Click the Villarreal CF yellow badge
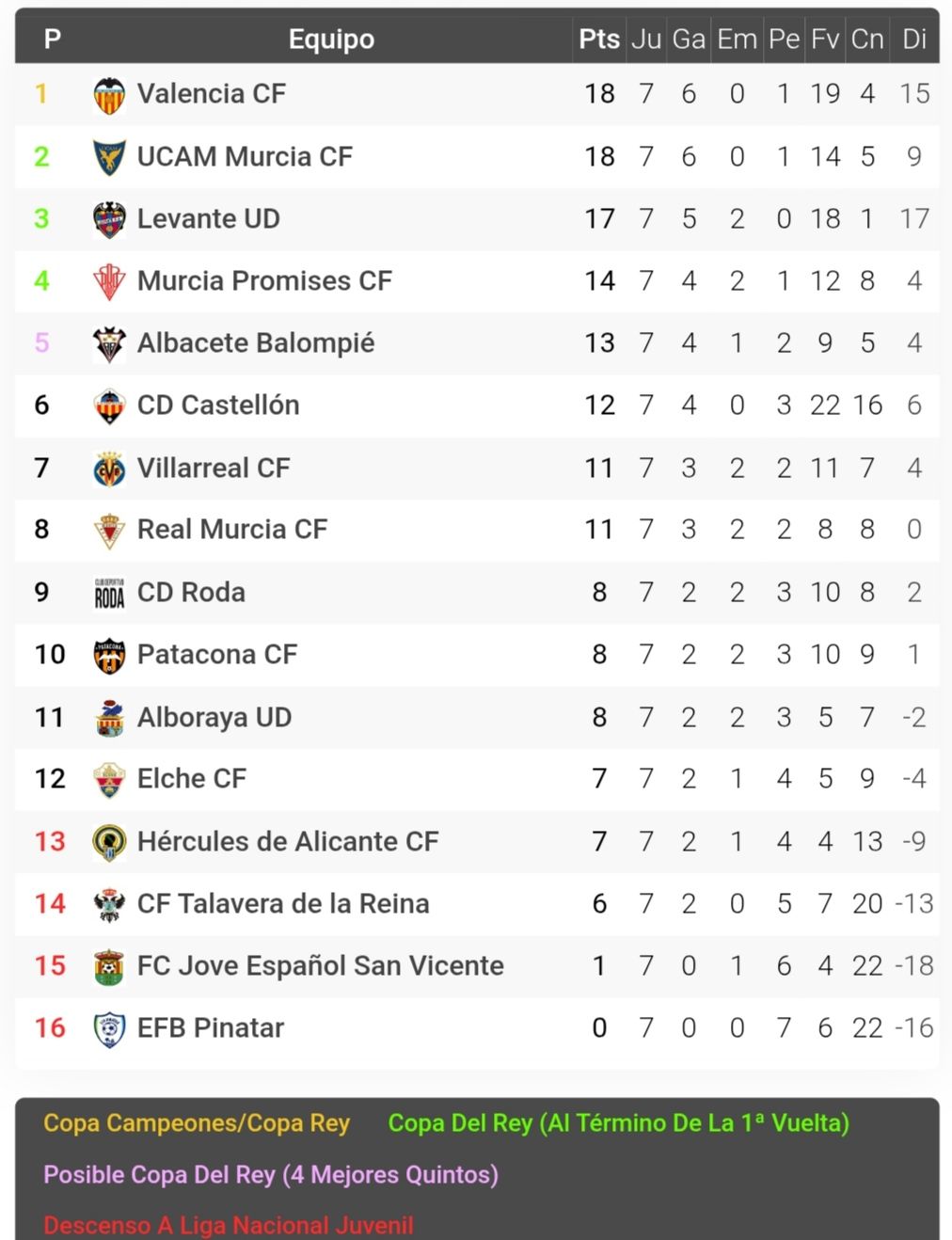 pos(109,469)
